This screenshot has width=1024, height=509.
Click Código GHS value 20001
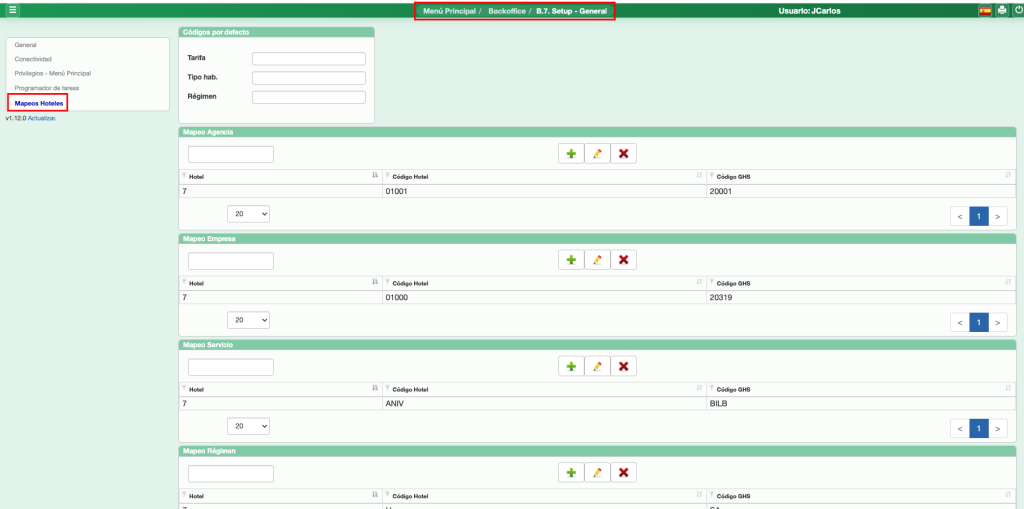720,191
